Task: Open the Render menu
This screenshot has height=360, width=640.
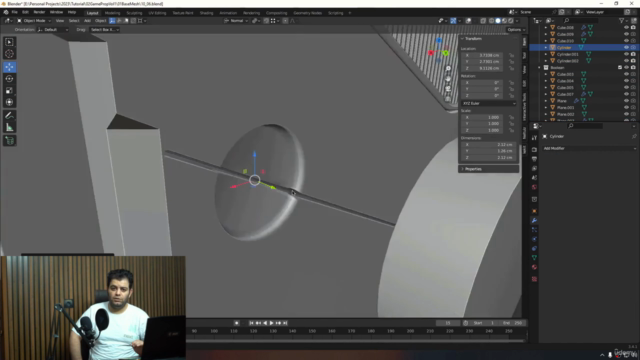Action: tap(39, 12)
